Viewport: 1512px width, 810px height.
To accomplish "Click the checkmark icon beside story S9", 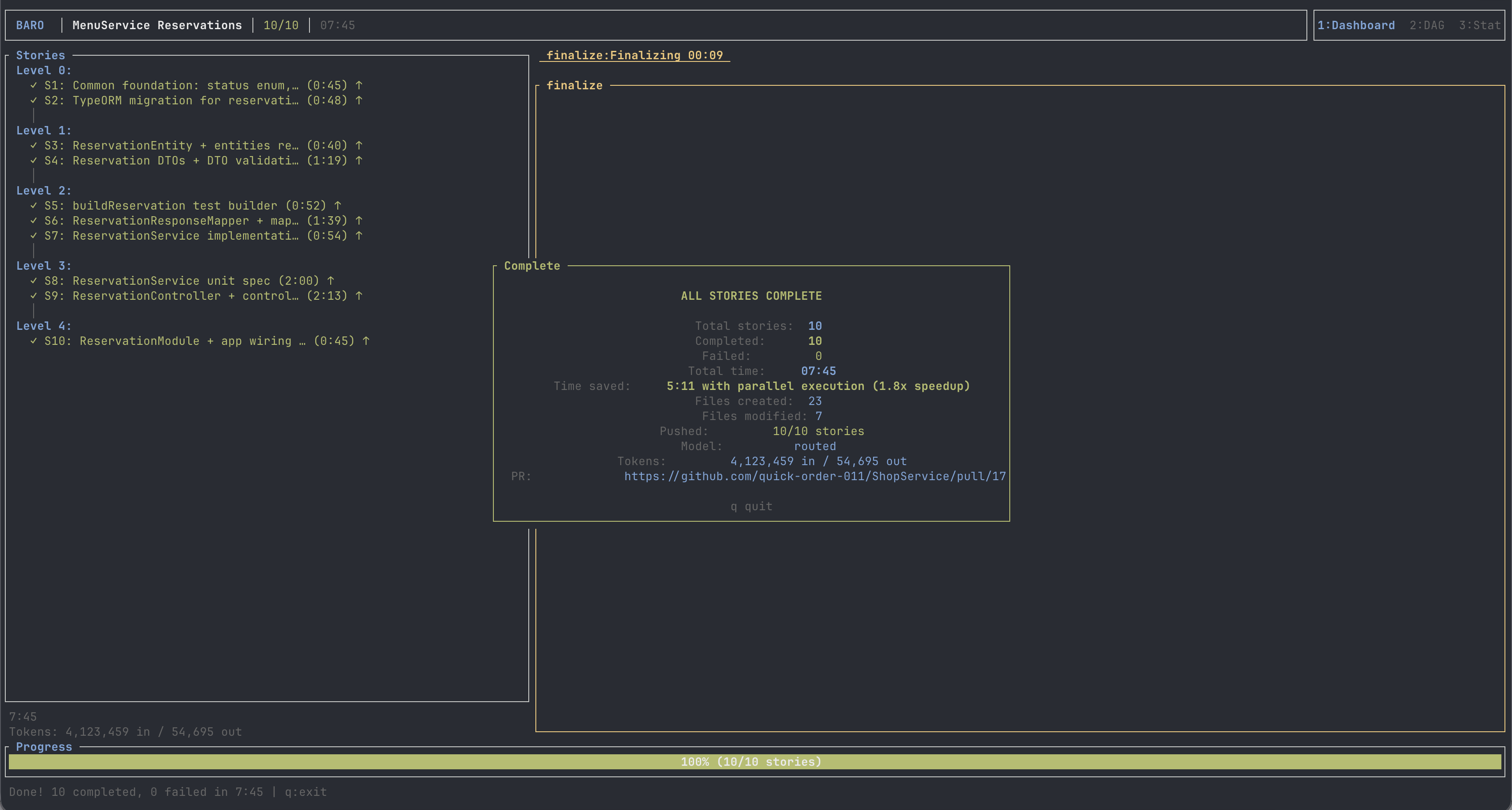I will point(34,296).
